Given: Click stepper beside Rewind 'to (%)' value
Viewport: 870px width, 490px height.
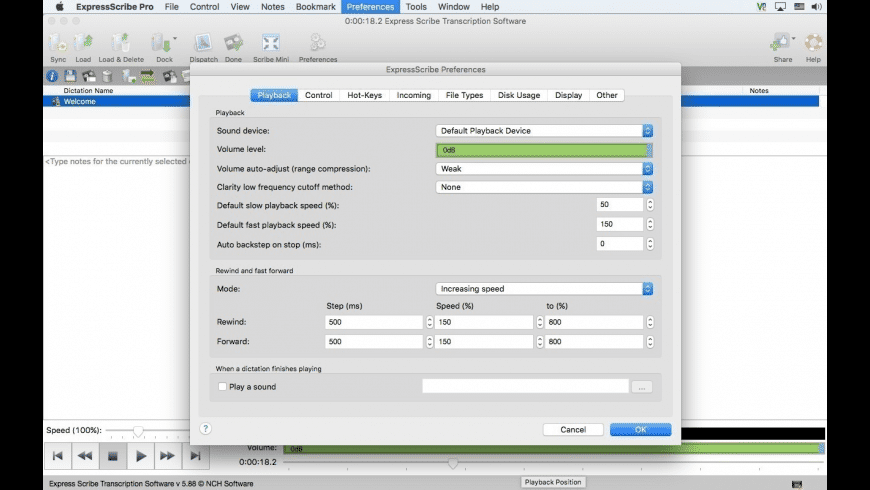Looking at the screenshot, I should pyautogui.click(x=650, y=322).
